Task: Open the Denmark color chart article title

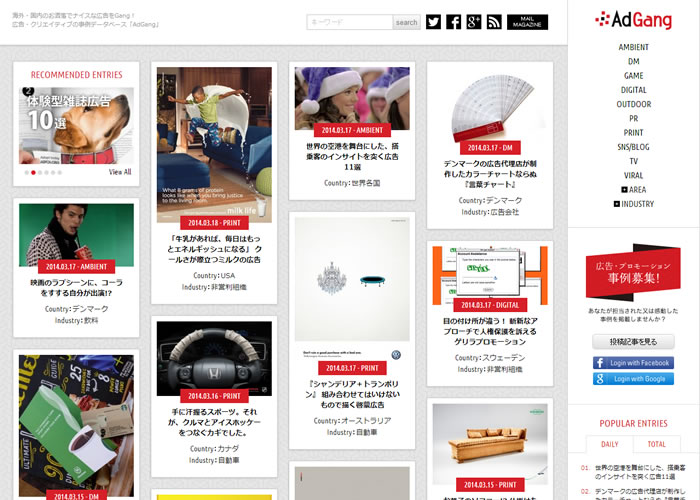Action: [x=490, y=174]
